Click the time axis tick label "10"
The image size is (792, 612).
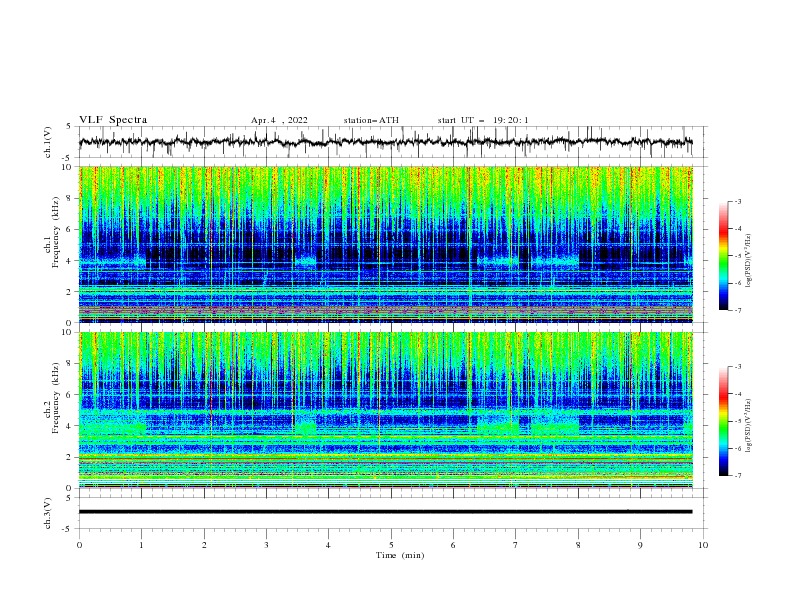(703, 545)
